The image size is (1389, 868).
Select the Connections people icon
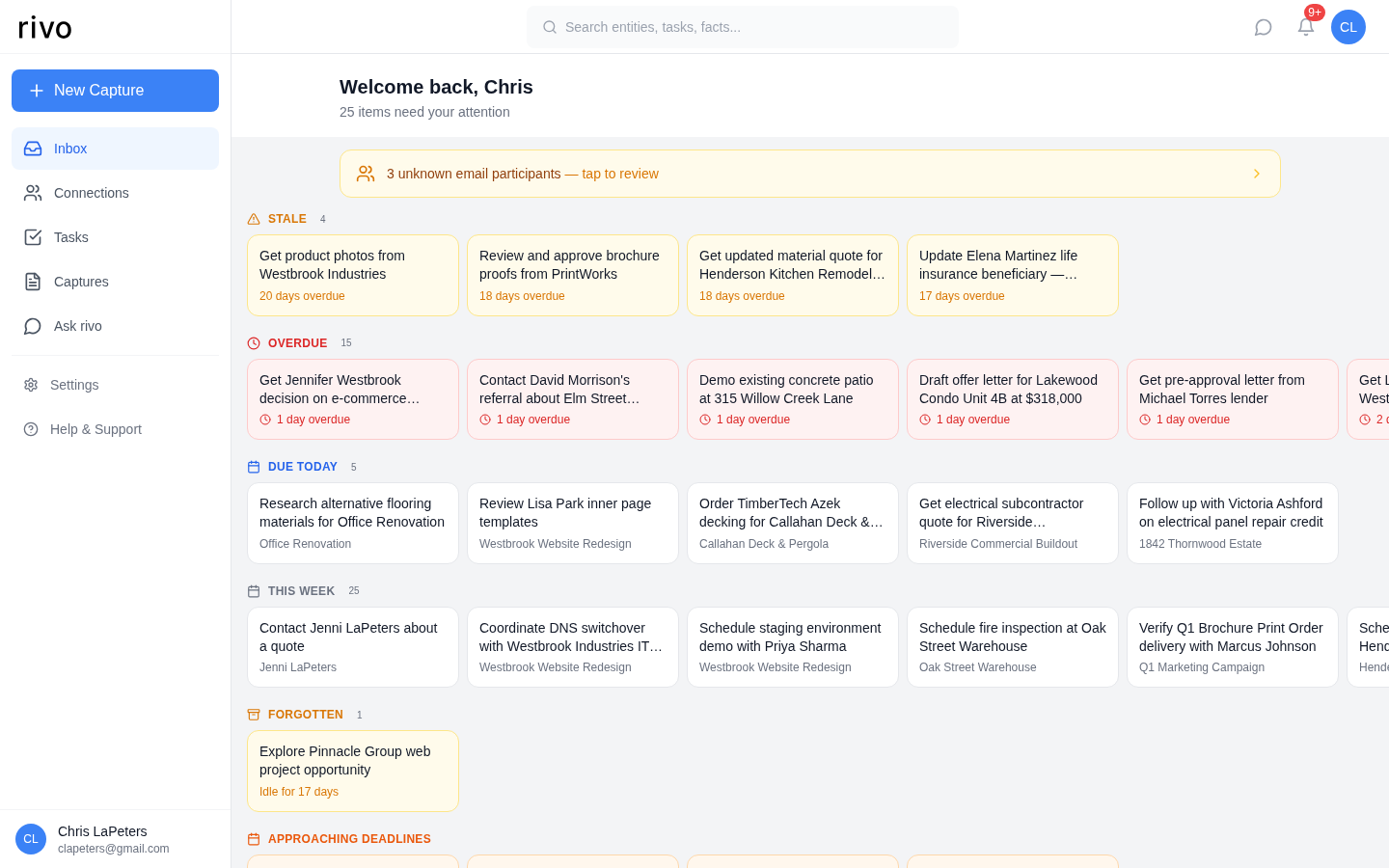point(33,193)
